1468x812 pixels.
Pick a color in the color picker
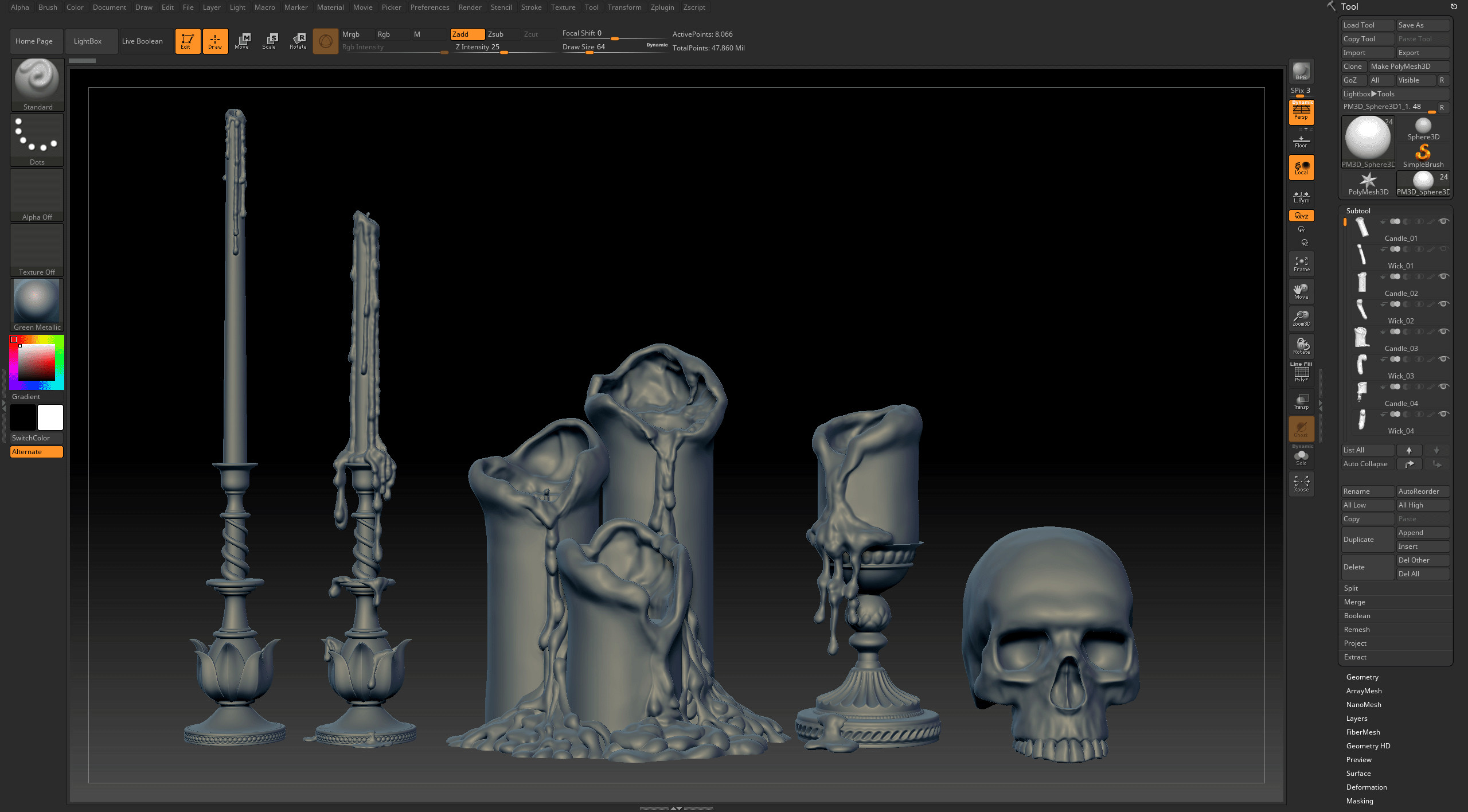(37, 362)
